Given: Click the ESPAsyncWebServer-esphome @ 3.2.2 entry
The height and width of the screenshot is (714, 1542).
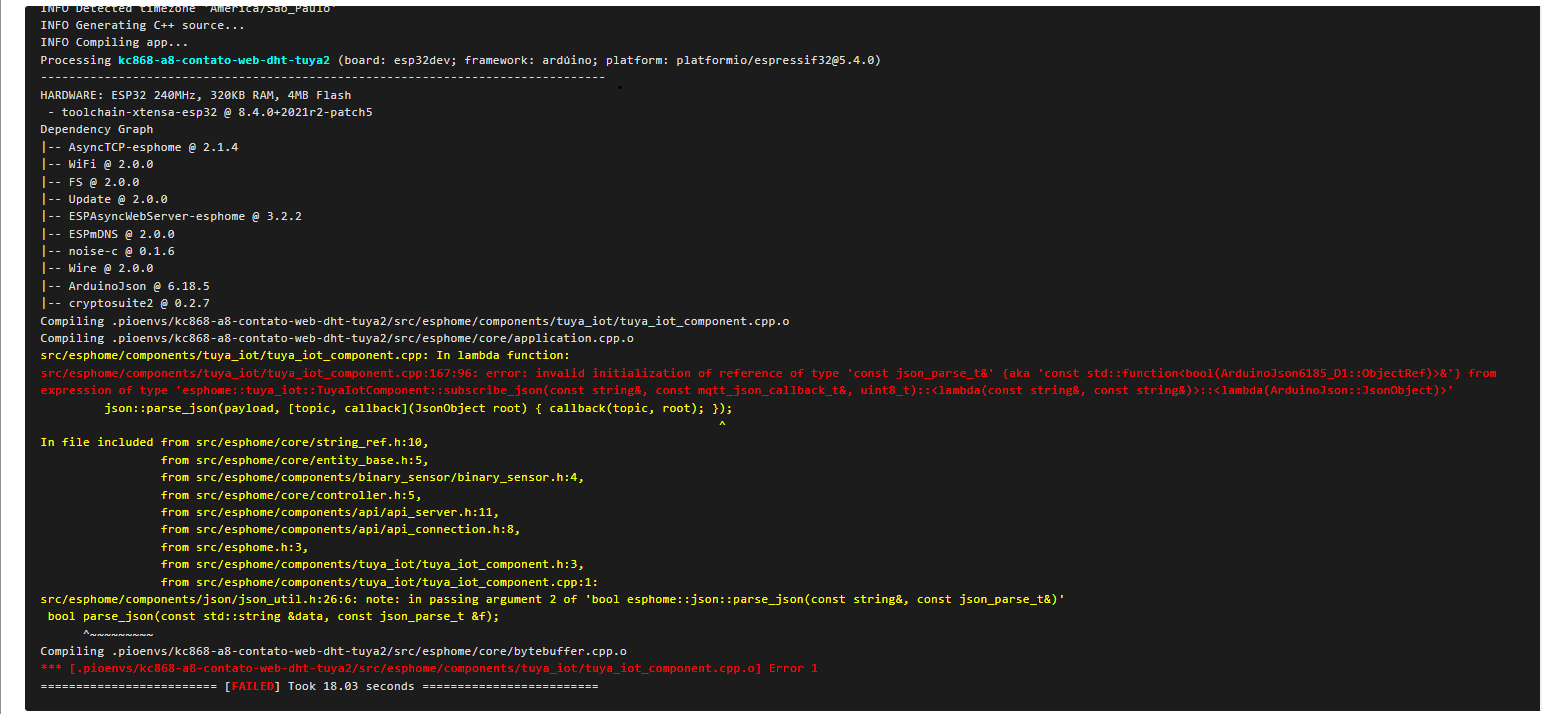Looking at the screenshot, I should pyautogui.click(x=171, y=216).
